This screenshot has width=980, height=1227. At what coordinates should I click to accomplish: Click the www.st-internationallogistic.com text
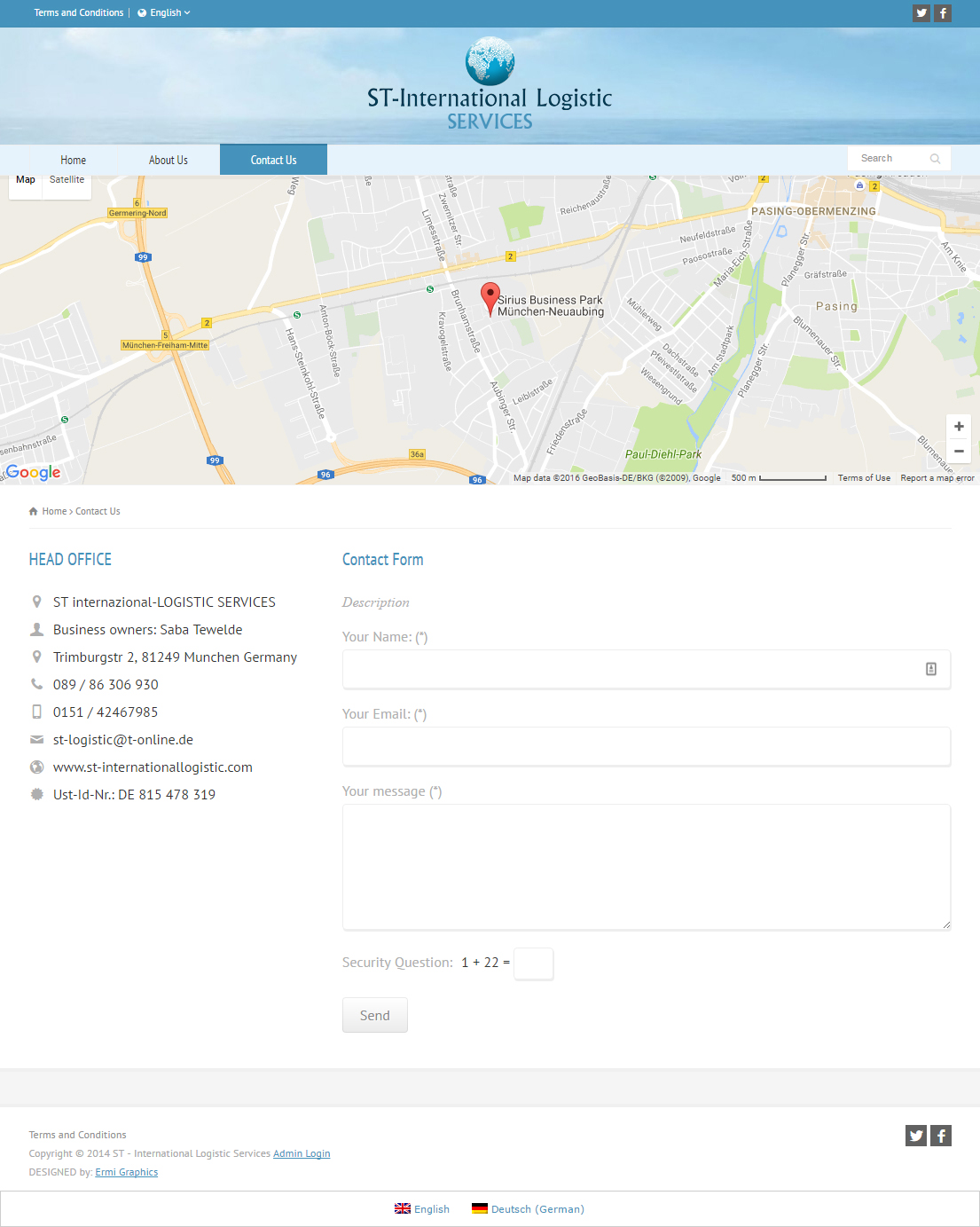(x=153, y=767)
